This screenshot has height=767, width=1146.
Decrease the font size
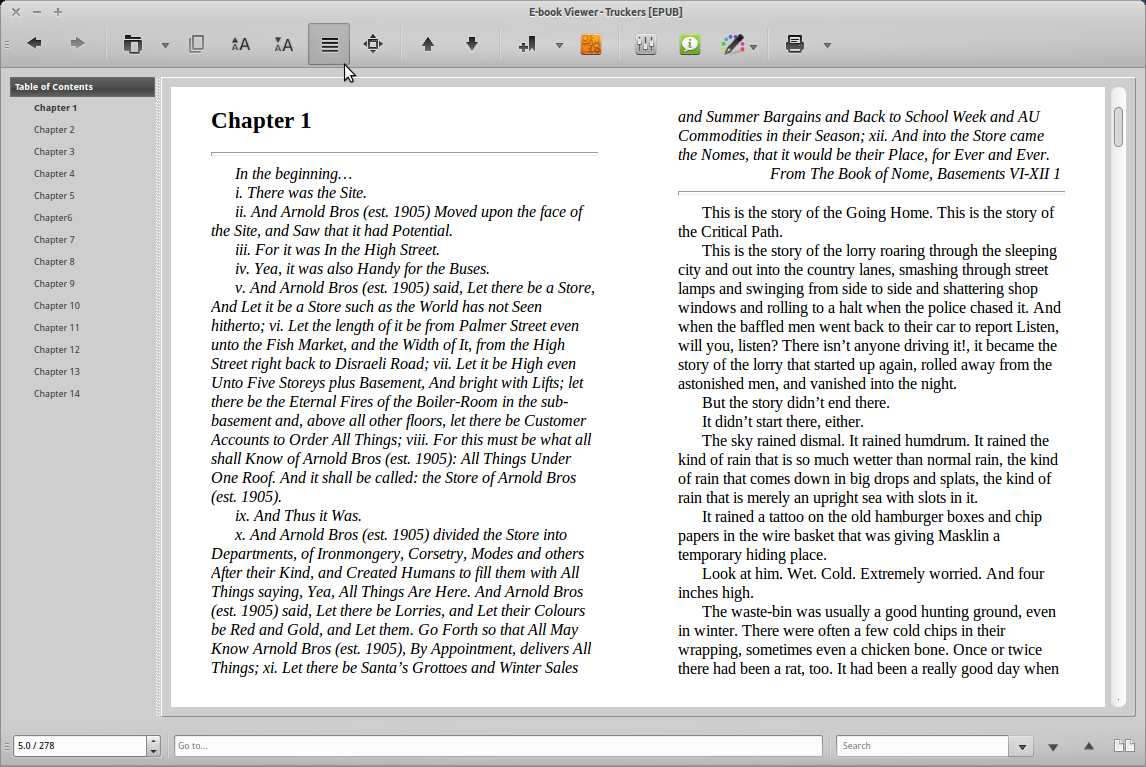point(284,44)
